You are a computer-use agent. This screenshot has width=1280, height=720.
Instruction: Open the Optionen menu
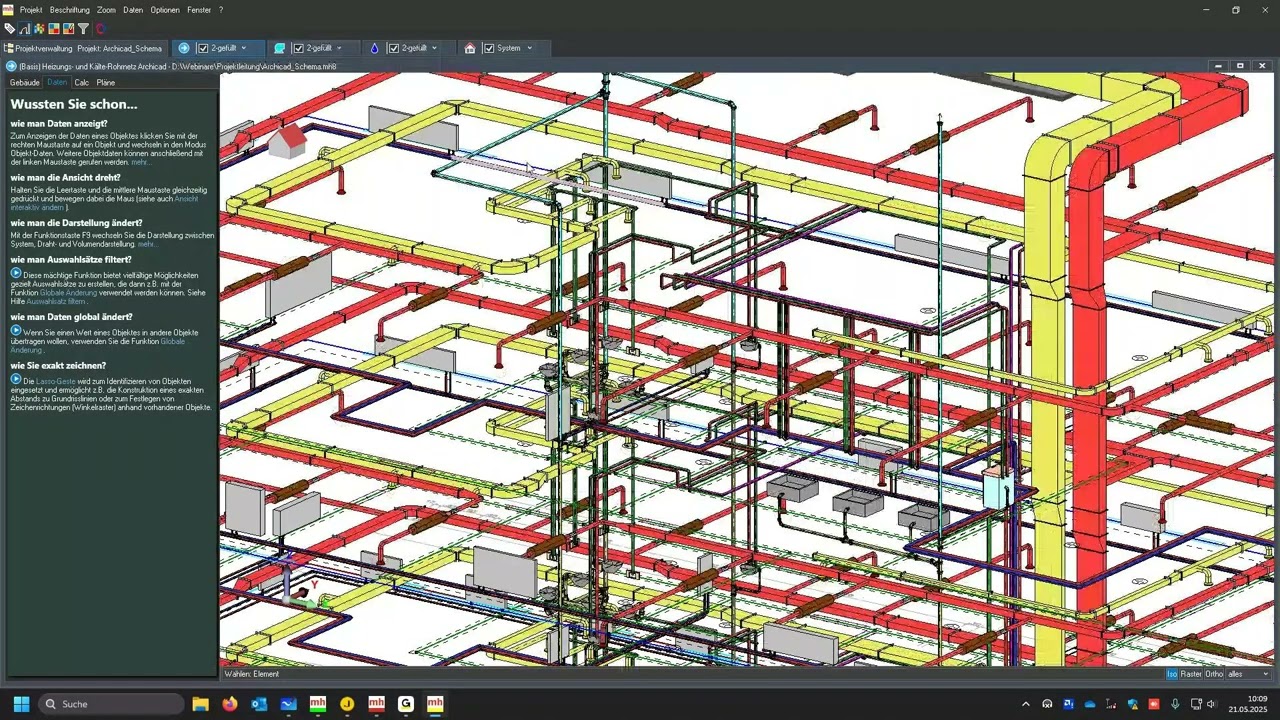click(165, 9)
